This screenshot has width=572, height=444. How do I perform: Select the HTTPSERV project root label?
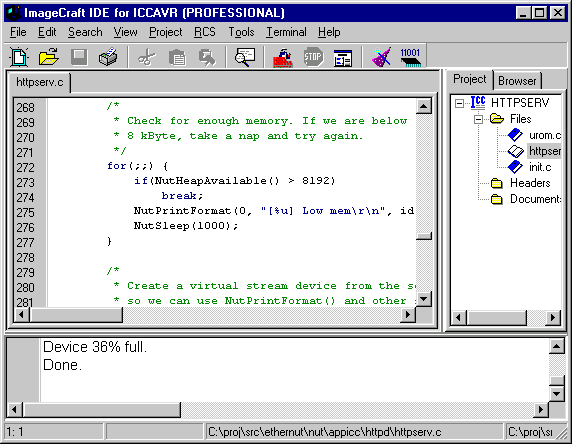point(520,103)
